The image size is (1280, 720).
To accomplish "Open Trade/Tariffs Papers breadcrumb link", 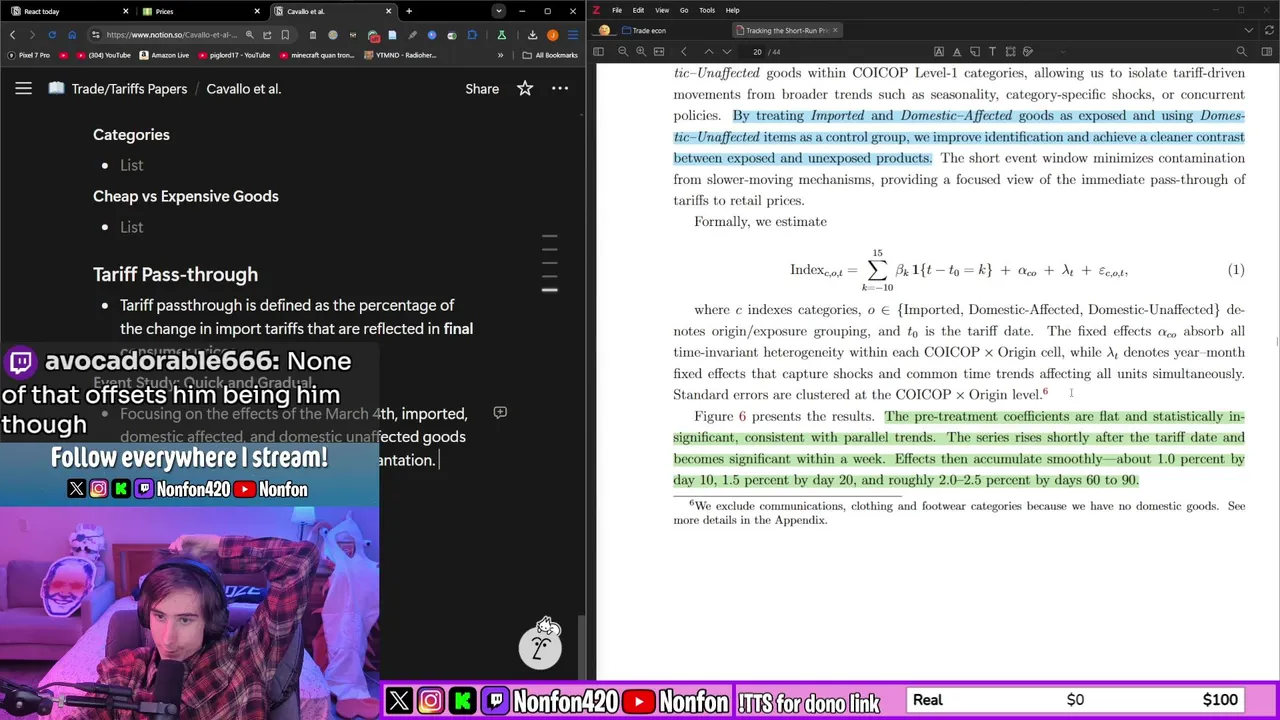I will coord(129,88).
